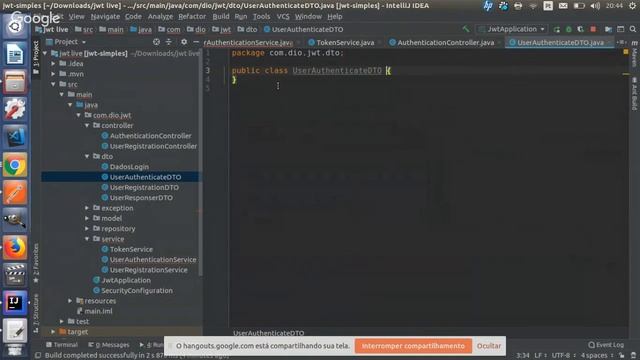The width and height of the screenshot is (640, 360).
Task: Switch to TokenService.java tab
Action: pyautogui.click(x=345, y=42)
